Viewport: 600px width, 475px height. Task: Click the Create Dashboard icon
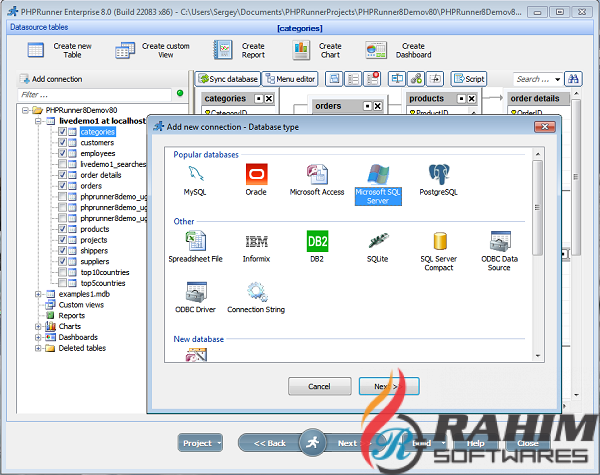(x=376, y=50)
